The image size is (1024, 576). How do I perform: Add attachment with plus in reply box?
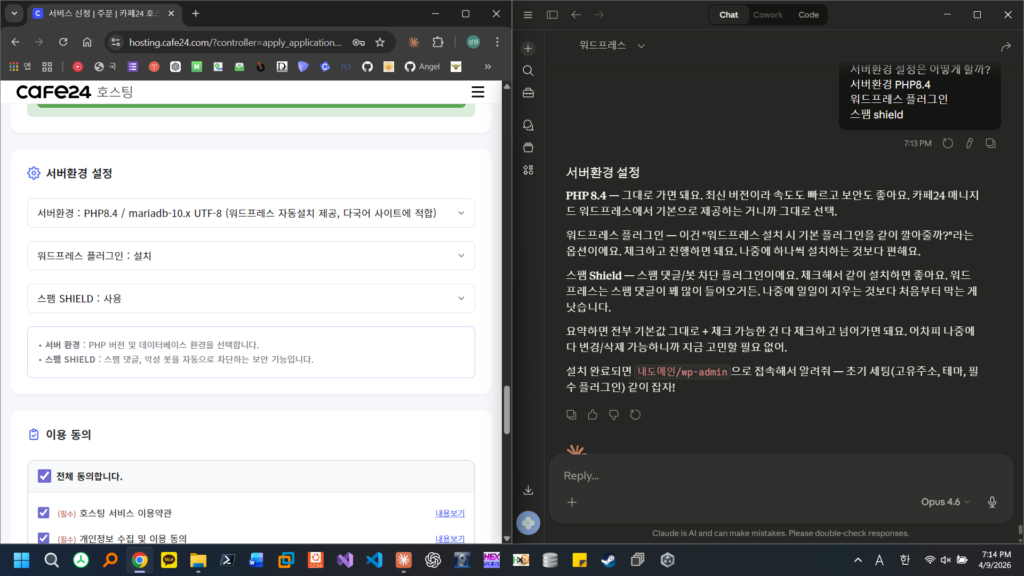tap(572, 502)
